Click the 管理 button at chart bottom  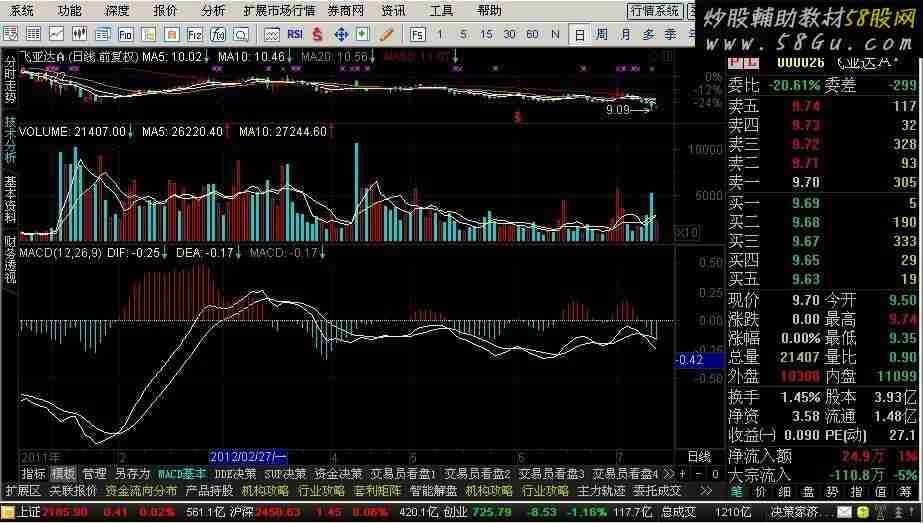click(x=94, y=473)
